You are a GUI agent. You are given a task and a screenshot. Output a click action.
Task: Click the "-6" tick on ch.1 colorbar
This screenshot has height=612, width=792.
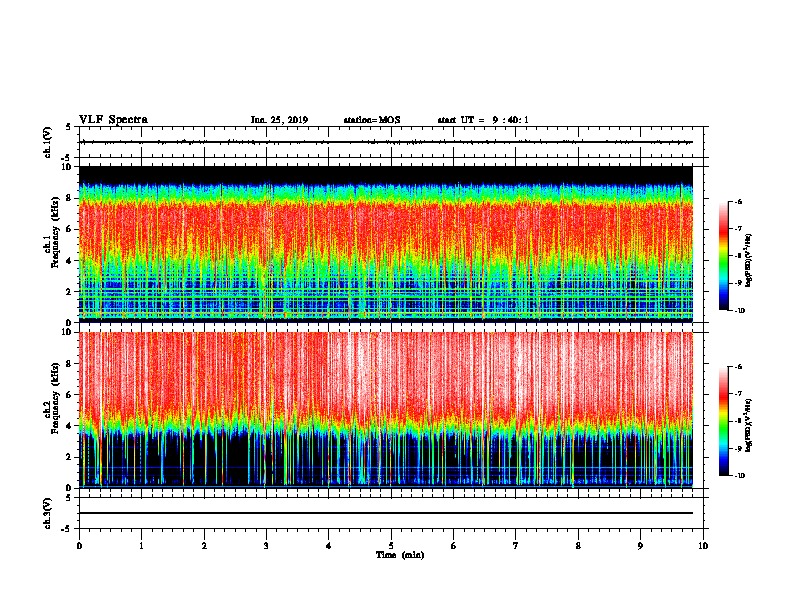click(738, 201)
